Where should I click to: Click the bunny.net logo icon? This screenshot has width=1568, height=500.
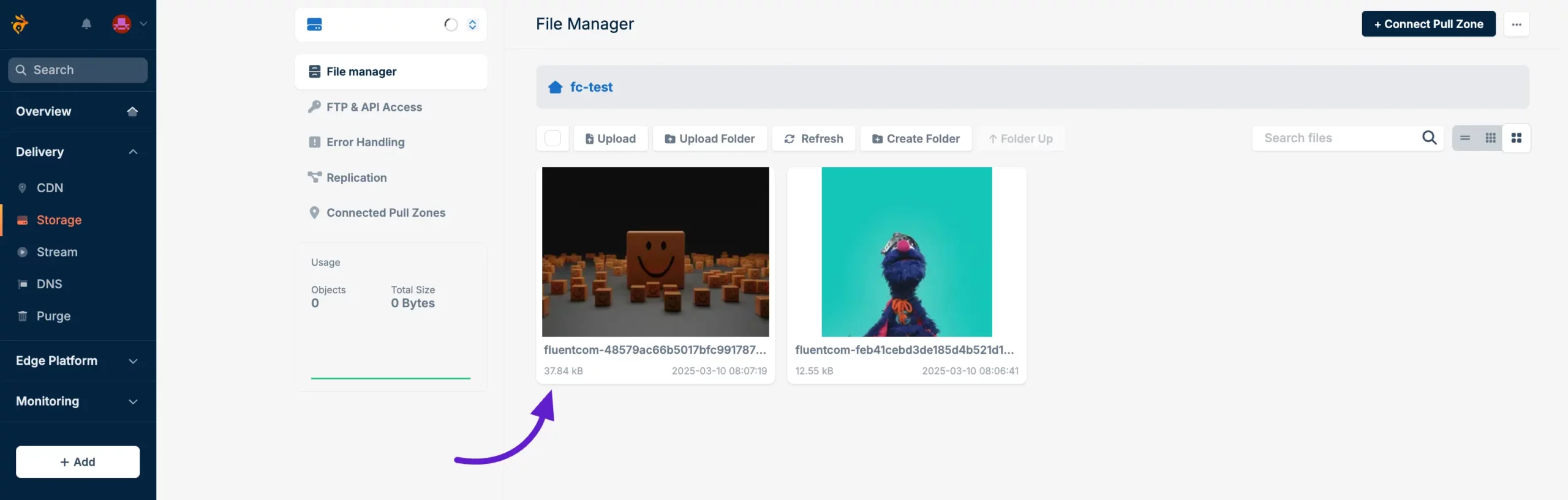[x=20, y=24]
